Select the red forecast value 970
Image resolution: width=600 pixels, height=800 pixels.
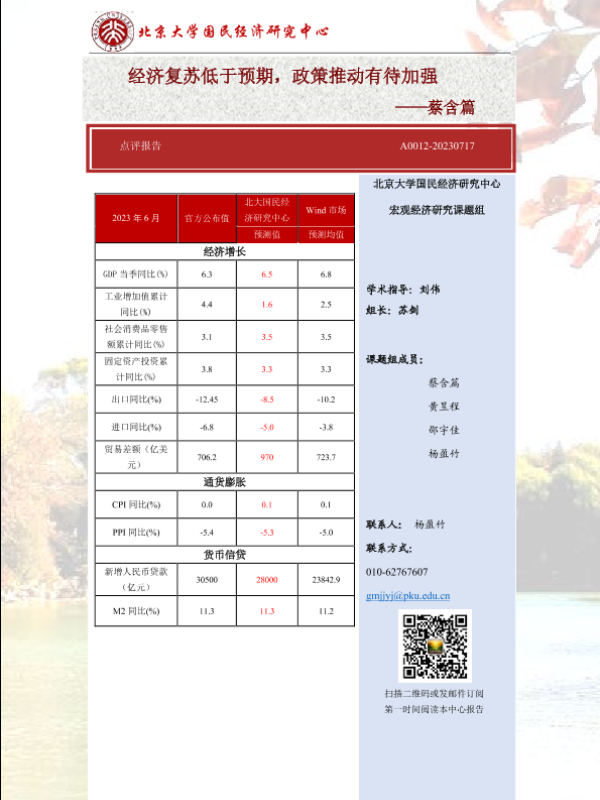coord(267,457)
